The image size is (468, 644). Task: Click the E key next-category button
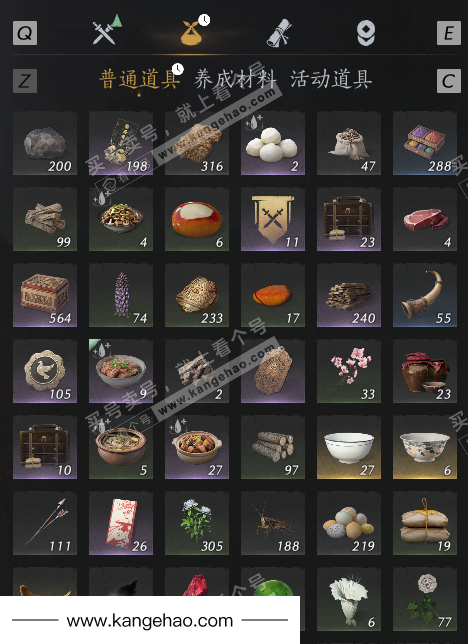click(x=449, y=33)
